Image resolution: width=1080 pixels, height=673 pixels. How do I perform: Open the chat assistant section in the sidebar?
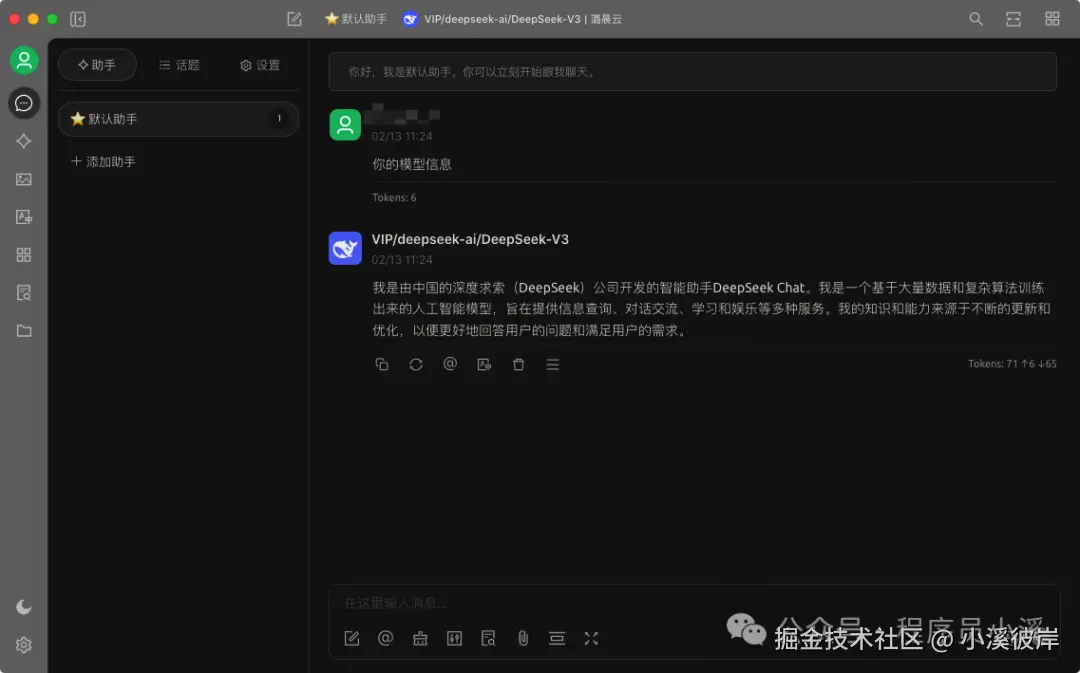point(24,103)
